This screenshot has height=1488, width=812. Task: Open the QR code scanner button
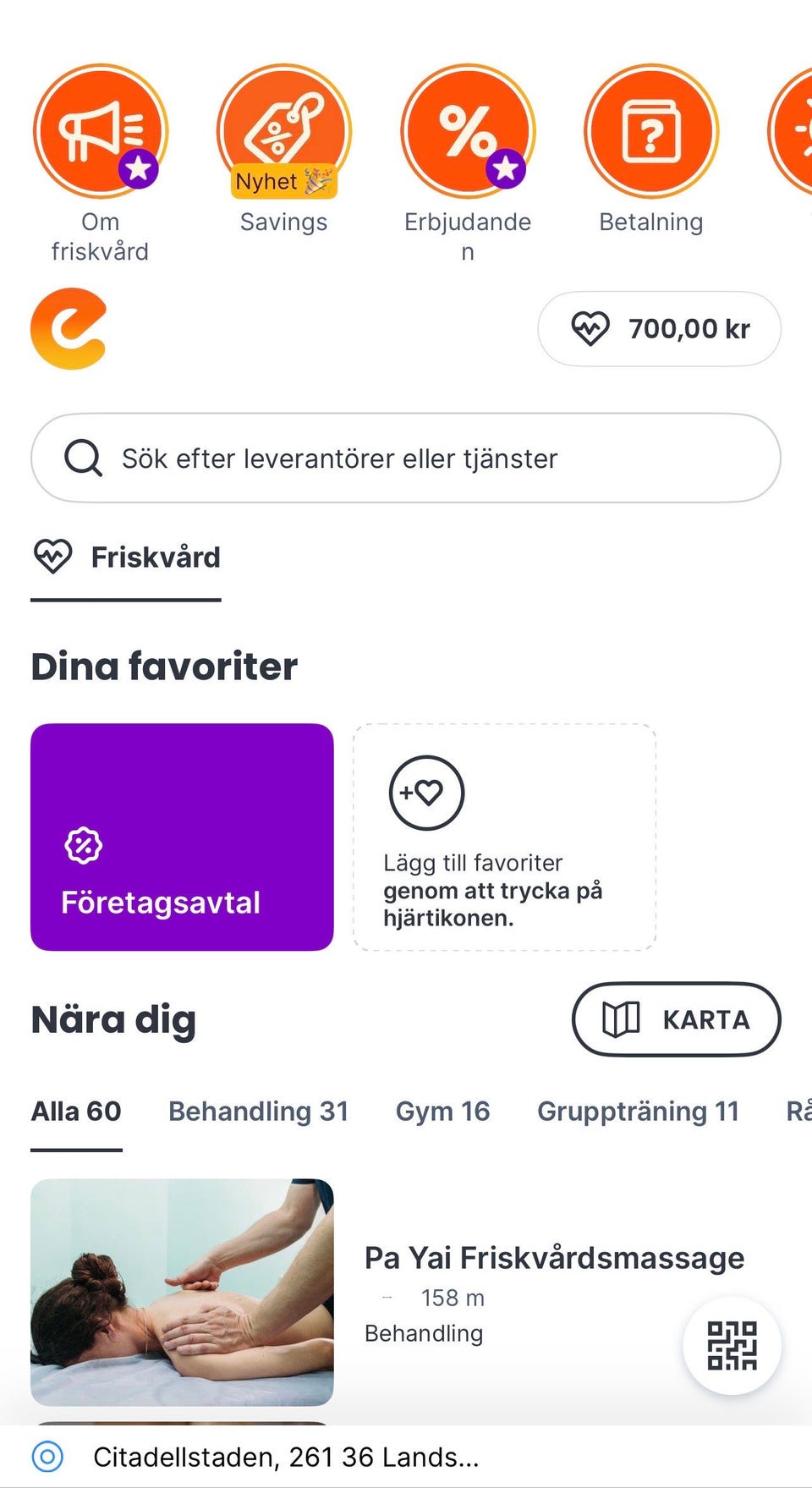[732, 1345]
